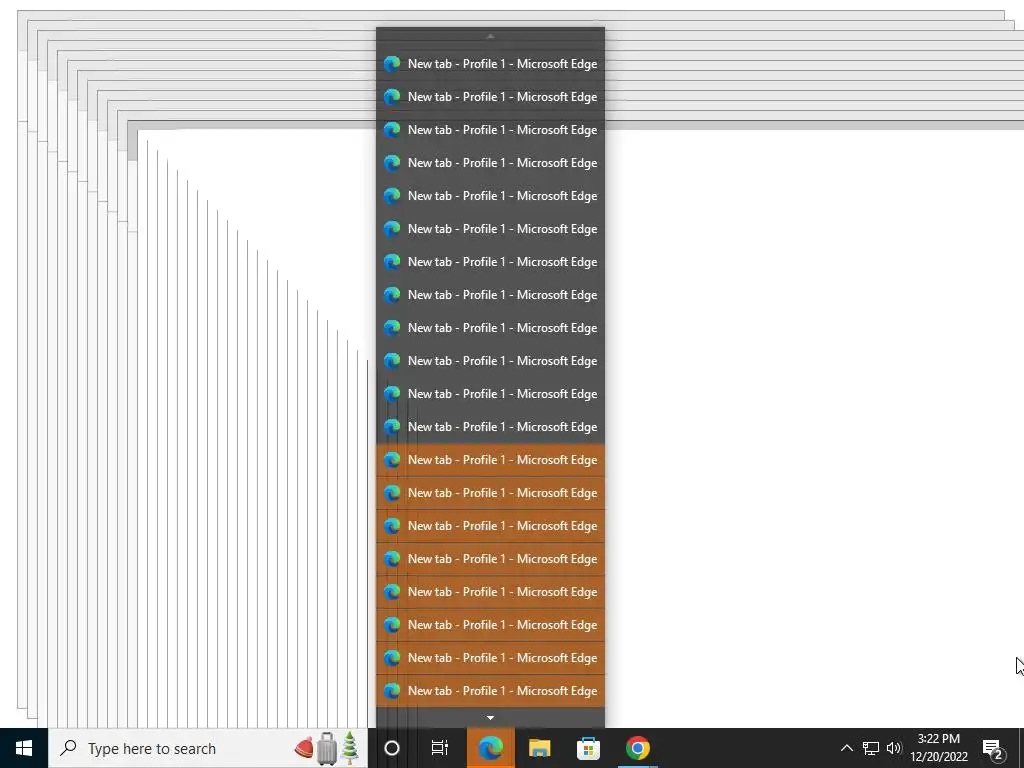Switch to Google Chrome on the taskbar
Screen dimensions: 1024x768
637,748
